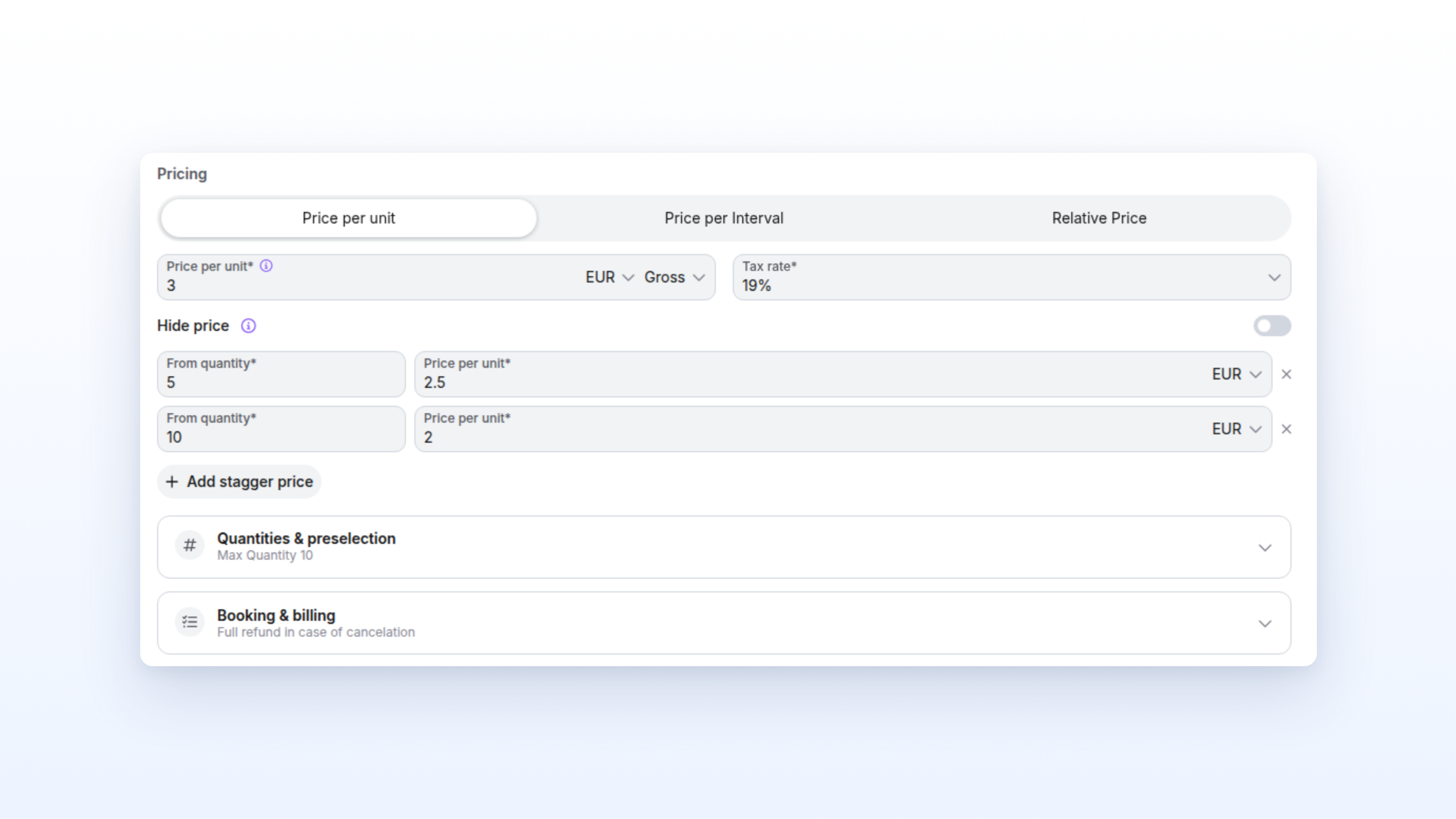1456x819 pixels.
Task: Click info icon beside Price per unit label
Action: pyautogui.click(x=266, y=266)
